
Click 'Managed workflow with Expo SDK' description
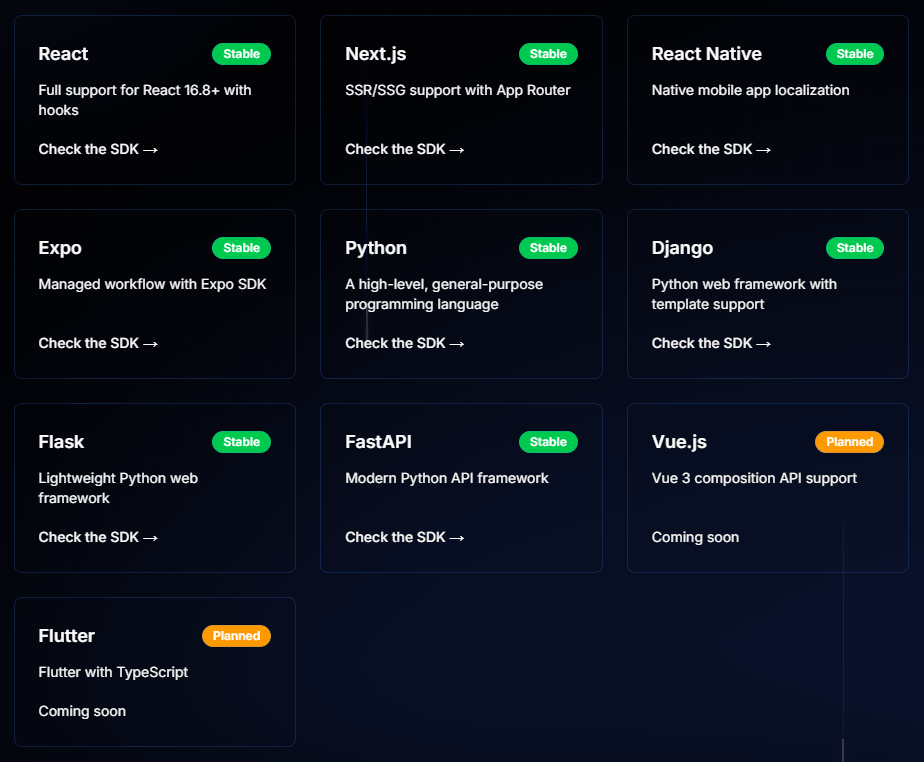152,284
